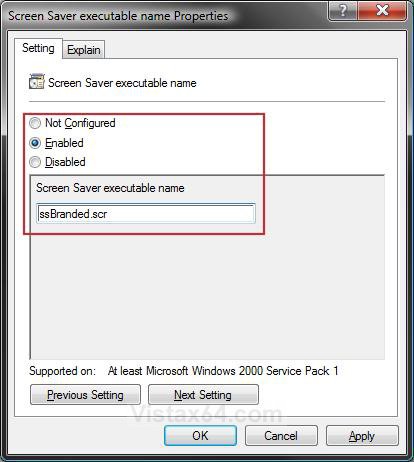Select the Not Configured radio button
The width and height of the screenshot is (414, 462).
point(35,123)
